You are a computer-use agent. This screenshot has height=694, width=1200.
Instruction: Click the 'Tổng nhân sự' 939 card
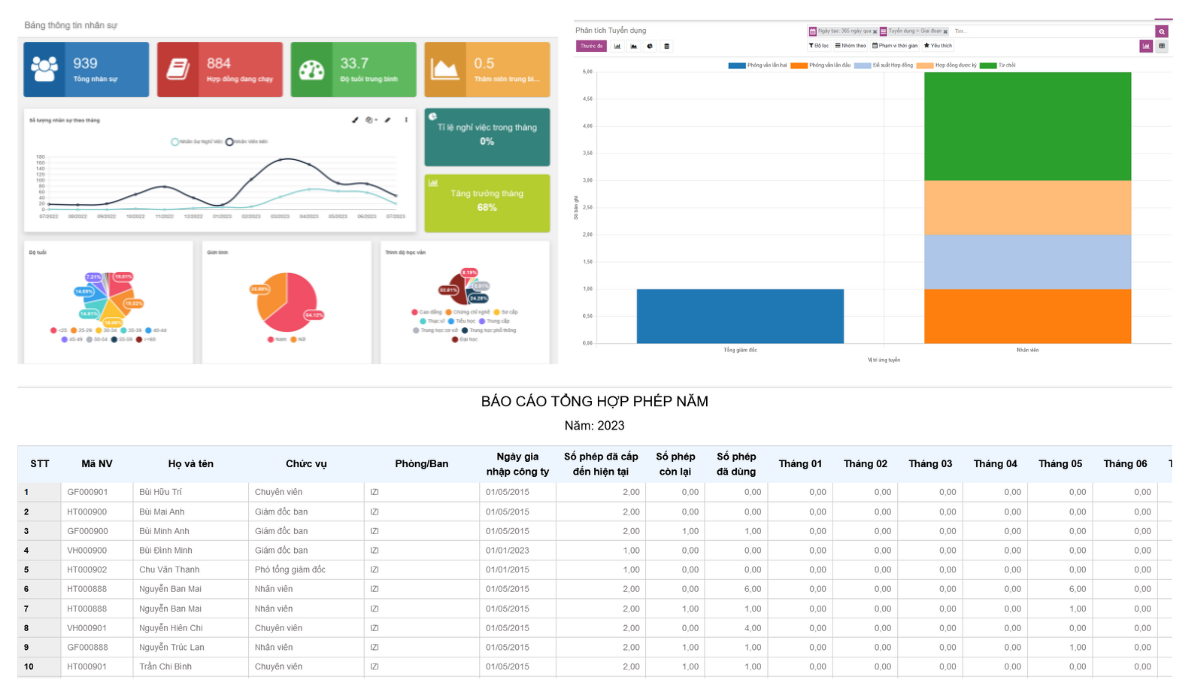(85, 69)
